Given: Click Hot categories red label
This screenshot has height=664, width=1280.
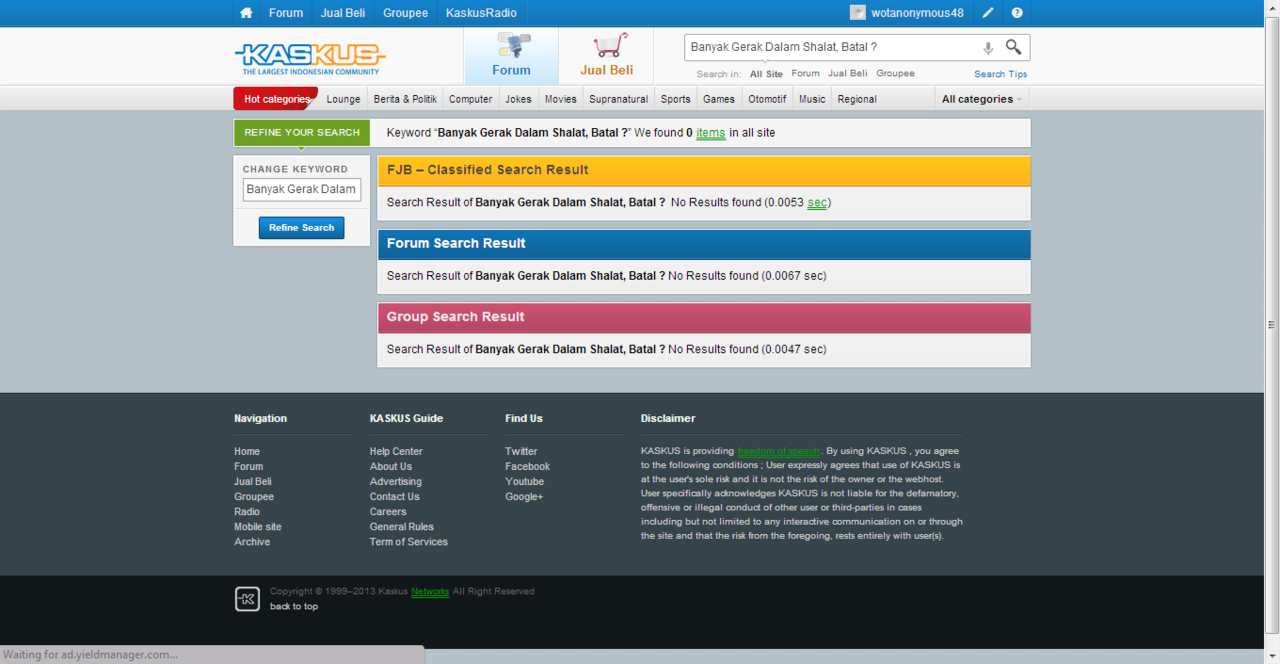Looking at the screenshot, I should click(x=276, y=99).
